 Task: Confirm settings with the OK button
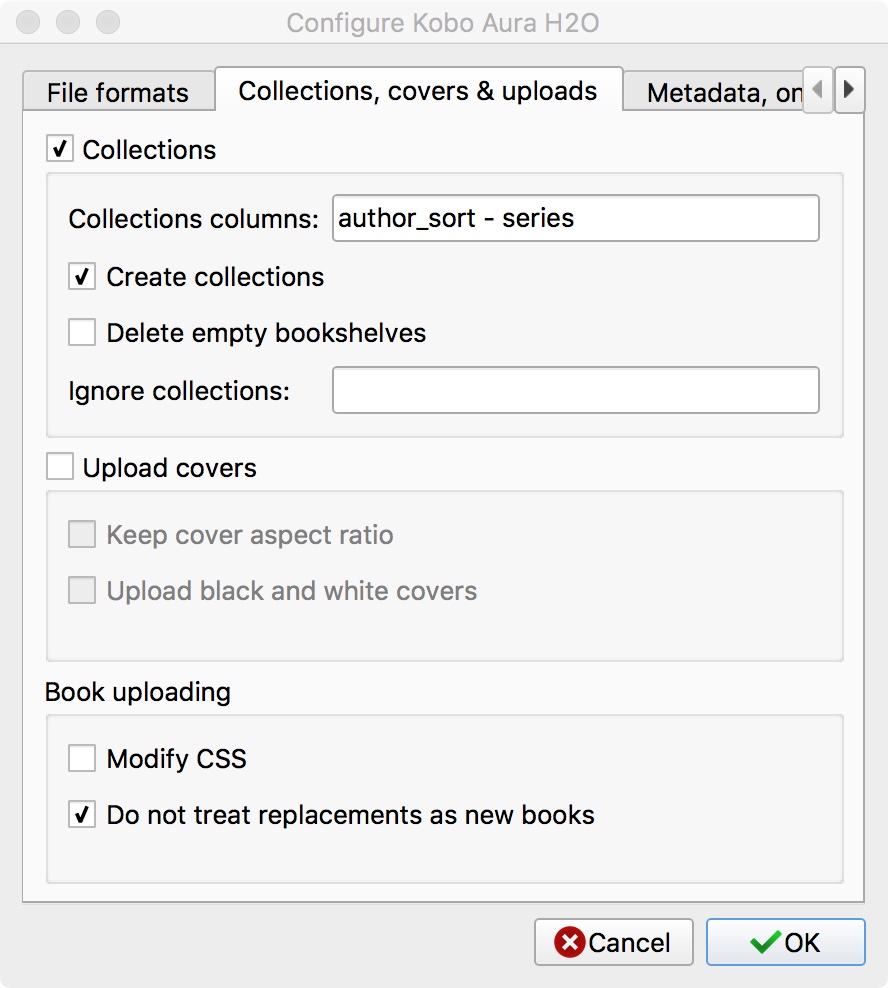(x=786, y=943)
